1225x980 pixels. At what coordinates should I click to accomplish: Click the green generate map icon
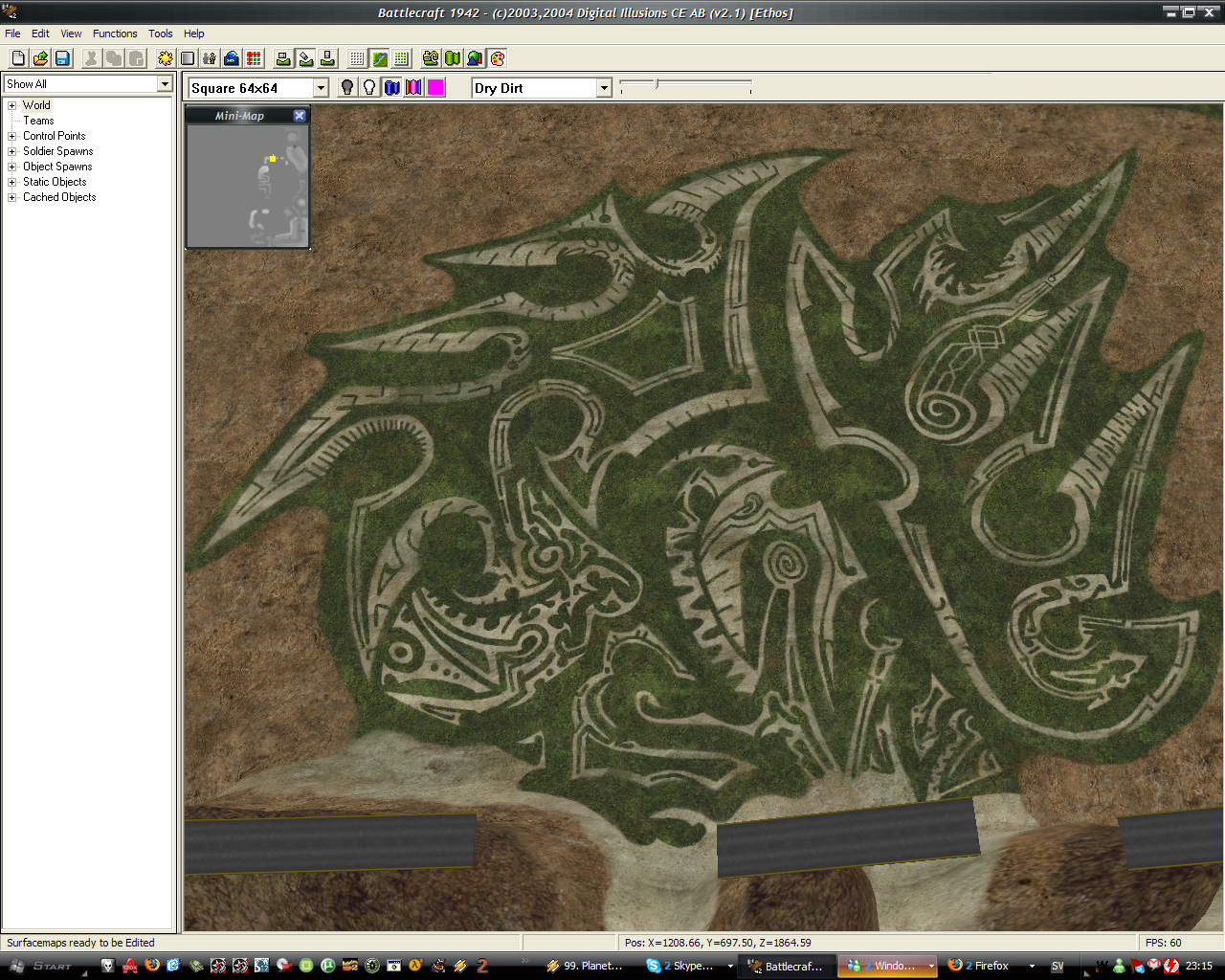point(431,58)
